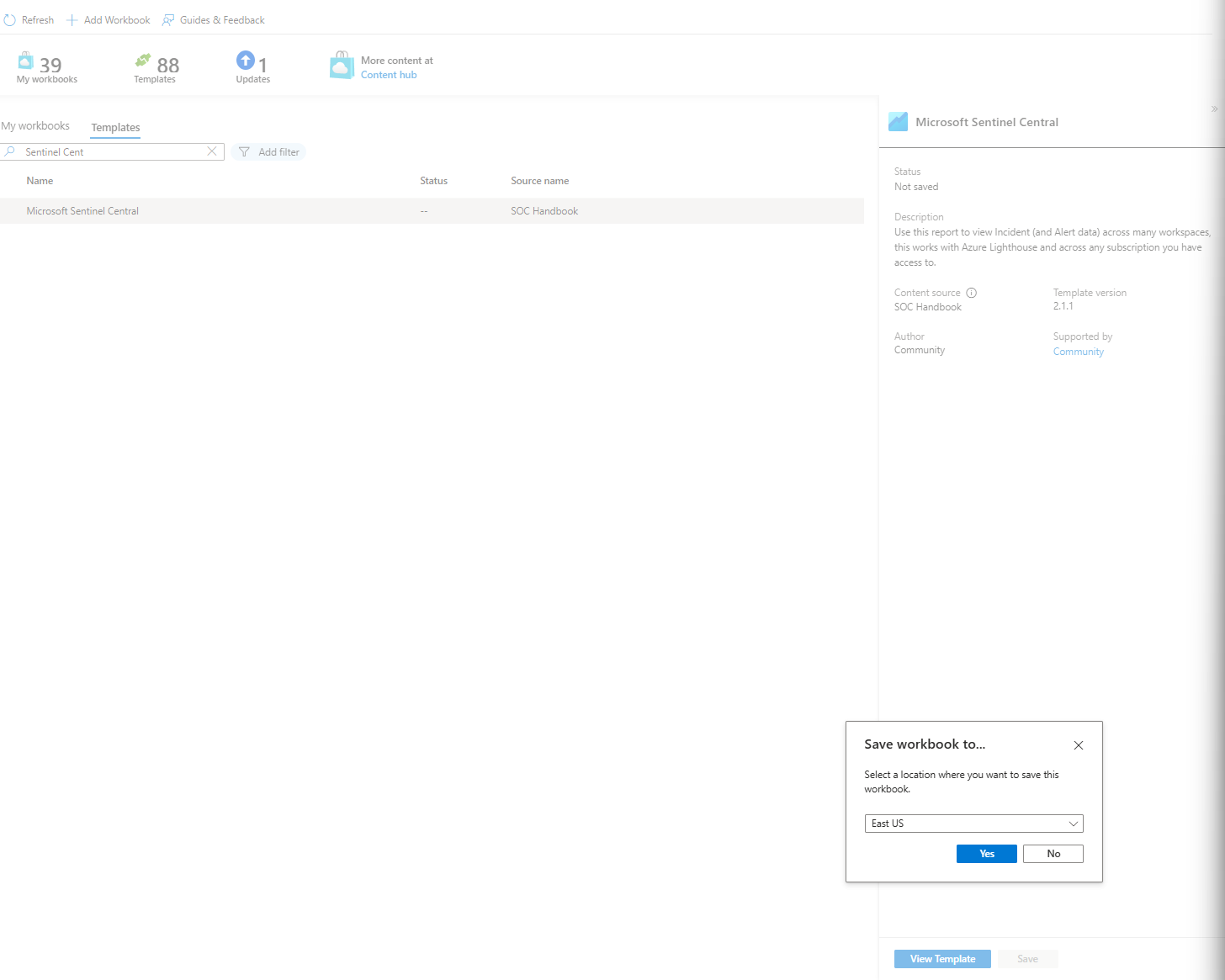Viewport: 1225px width, 980px height.
Task: Click the Refresh icon in toolbar
Action: [x=10, y=20]
